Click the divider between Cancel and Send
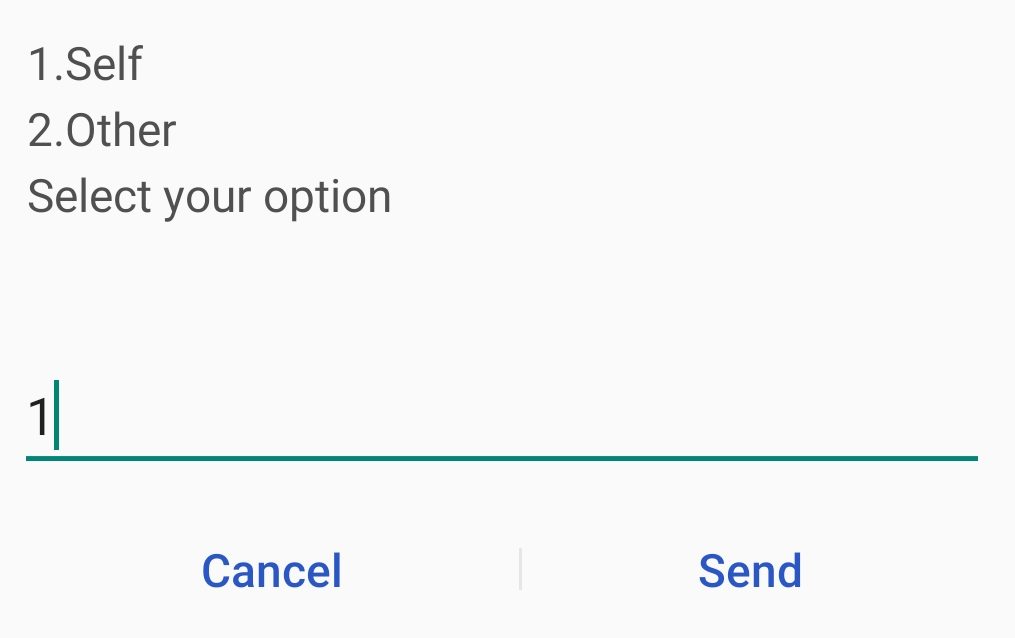Image resolution: width=1015 pixels, height=638 pixels. (x=520, y=569)
